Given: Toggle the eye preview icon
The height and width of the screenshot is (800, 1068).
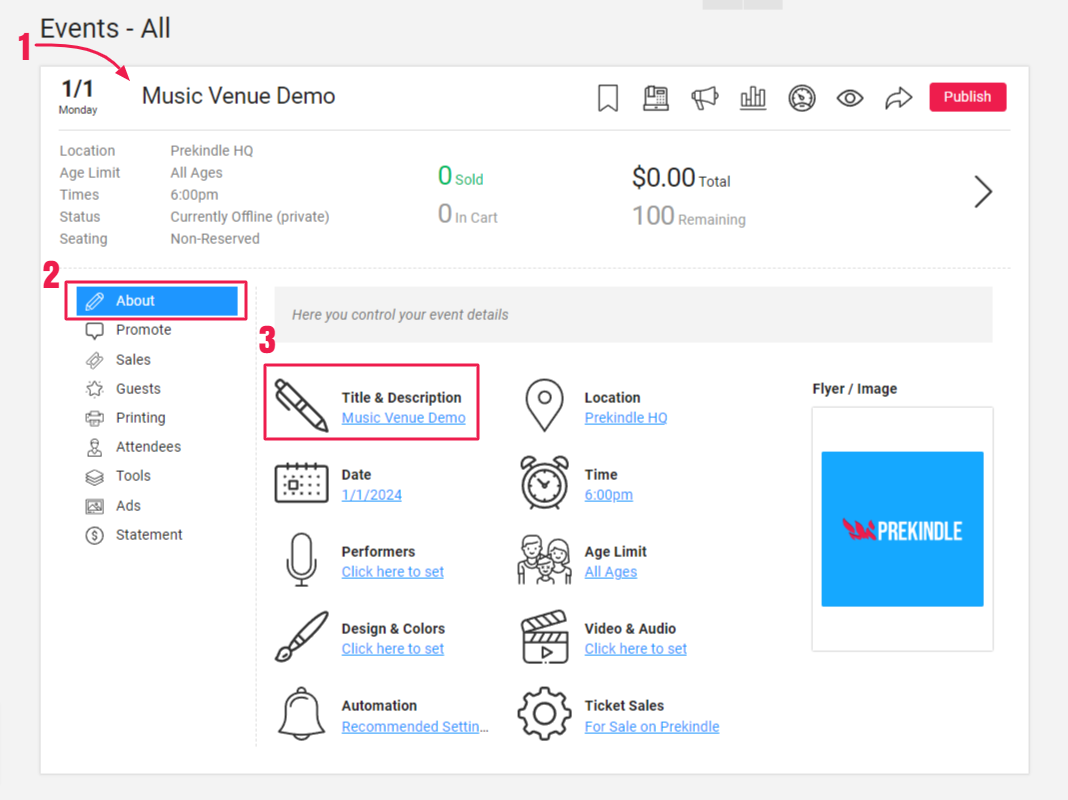Looking at the screenshot, I should (x=849, y=98).
